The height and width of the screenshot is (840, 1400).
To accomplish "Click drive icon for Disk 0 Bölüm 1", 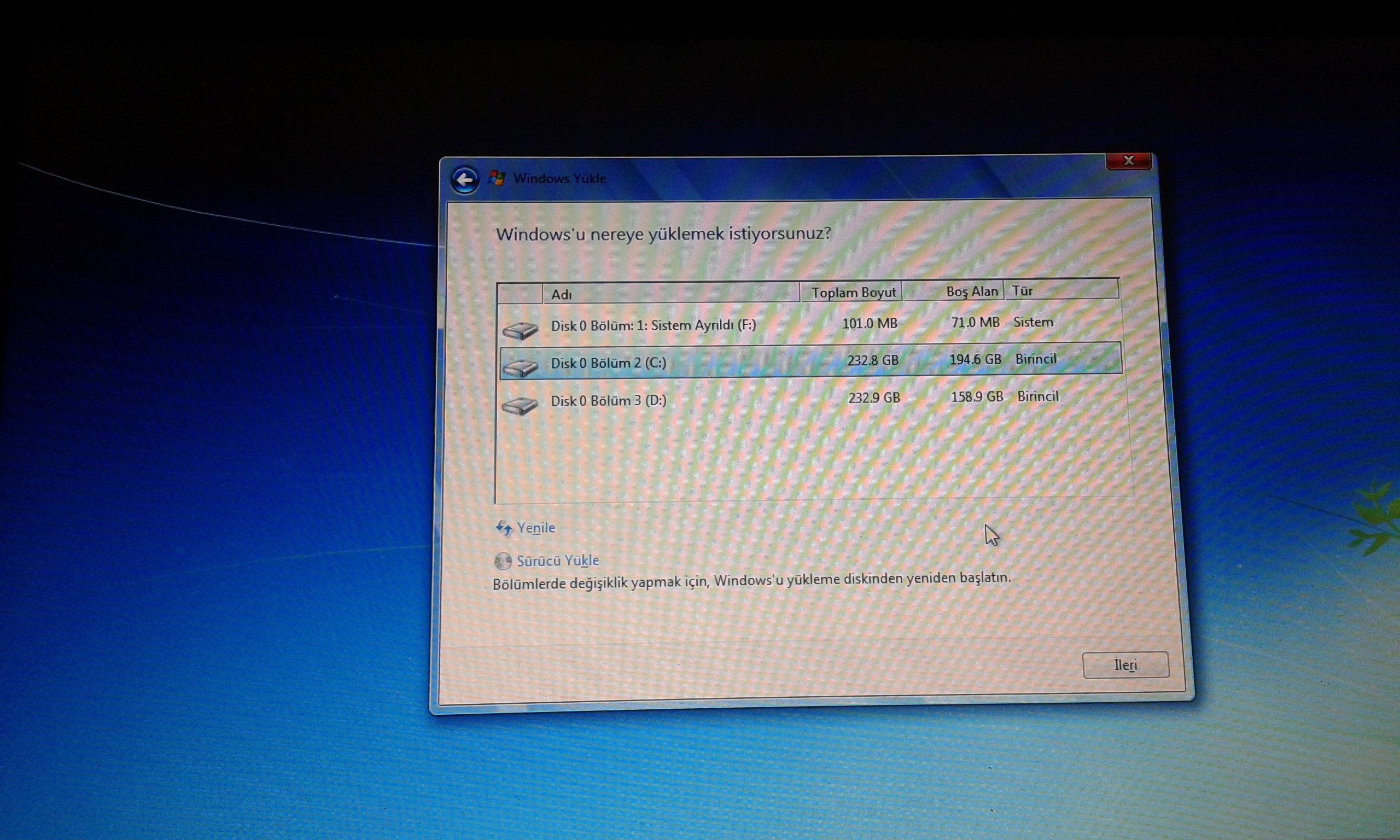I will pos(520,330).
